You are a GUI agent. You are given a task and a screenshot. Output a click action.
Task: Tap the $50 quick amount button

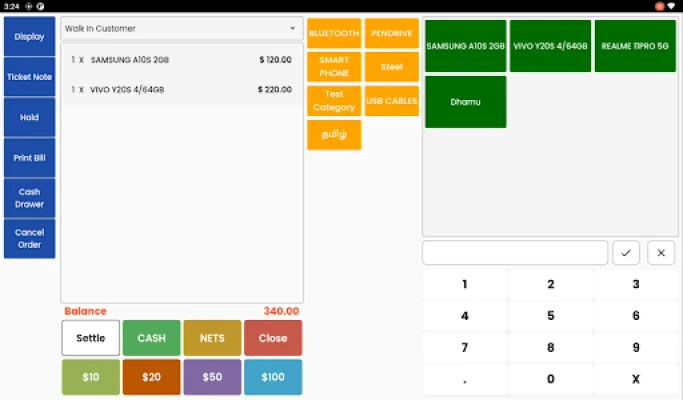(212, 377)
